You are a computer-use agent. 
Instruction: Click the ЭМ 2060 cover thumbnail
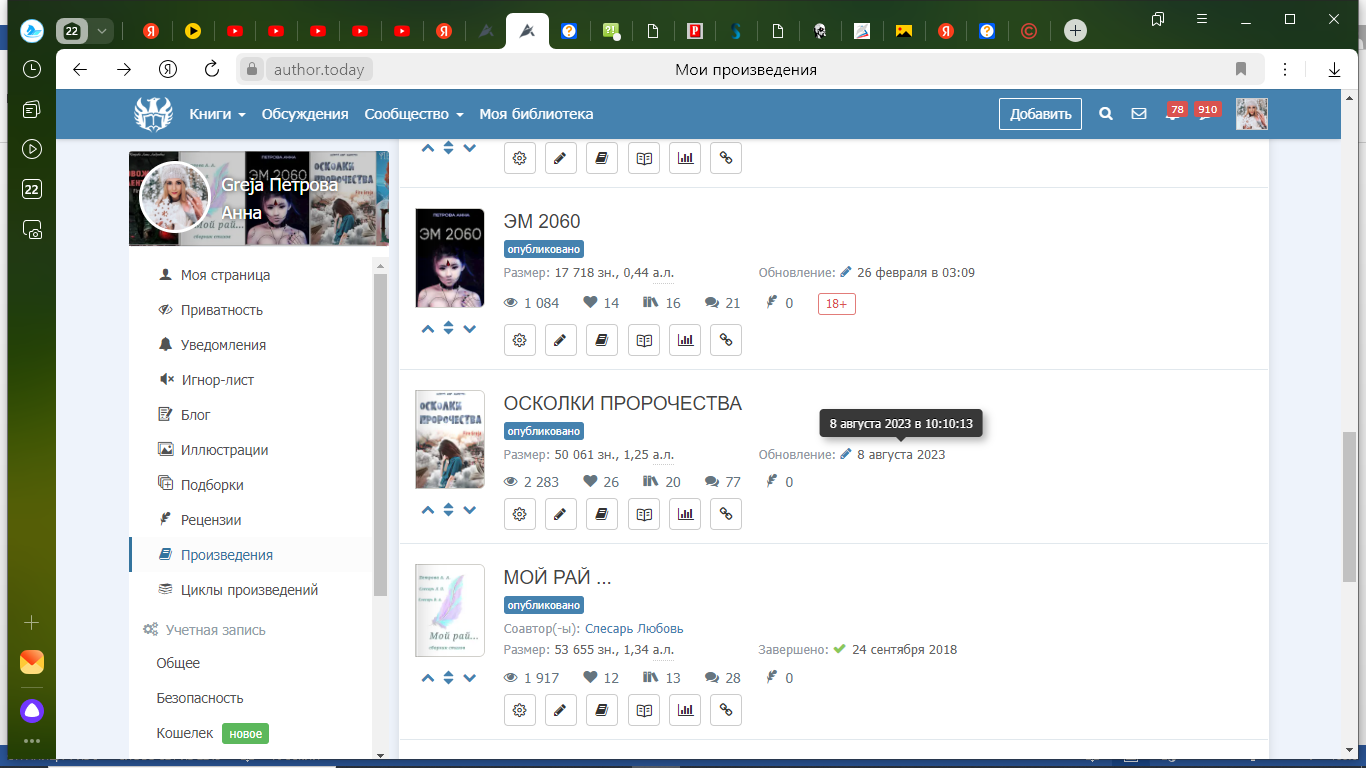point(450,258)
